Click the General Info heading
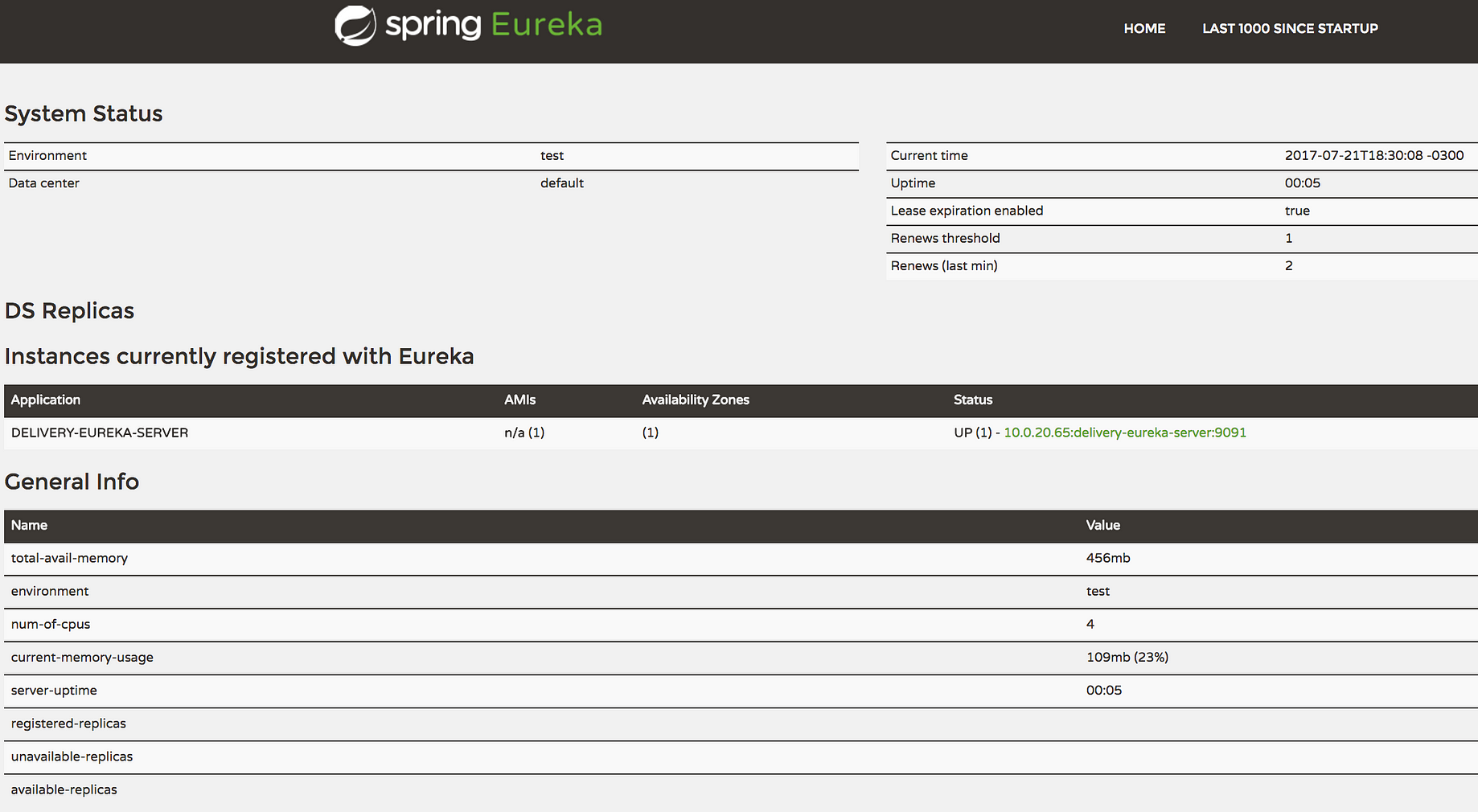1478x812 pixels. point(72,482)
